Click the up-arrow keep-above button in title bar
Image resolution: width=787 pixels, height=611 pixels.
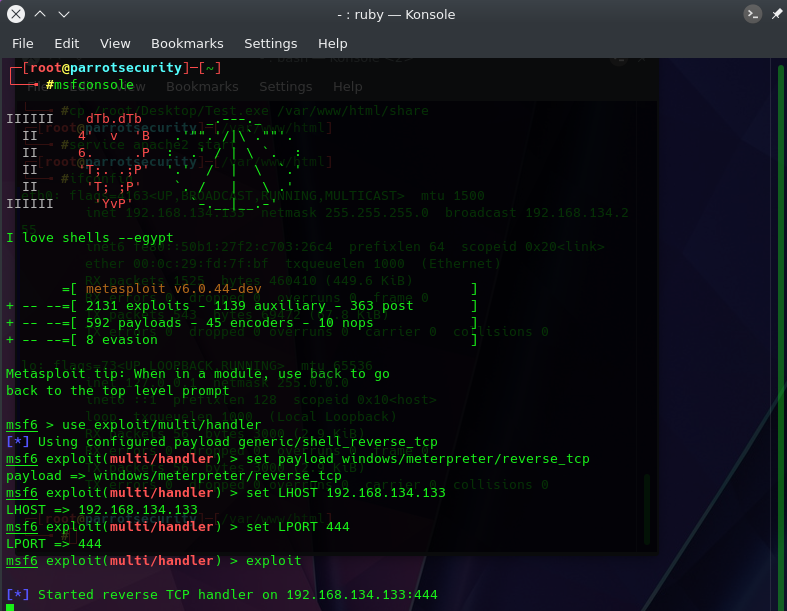point(40,14)
